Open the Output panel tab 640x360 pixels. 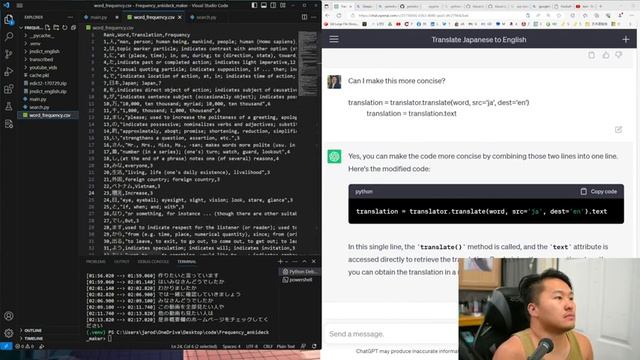[121, 262]
